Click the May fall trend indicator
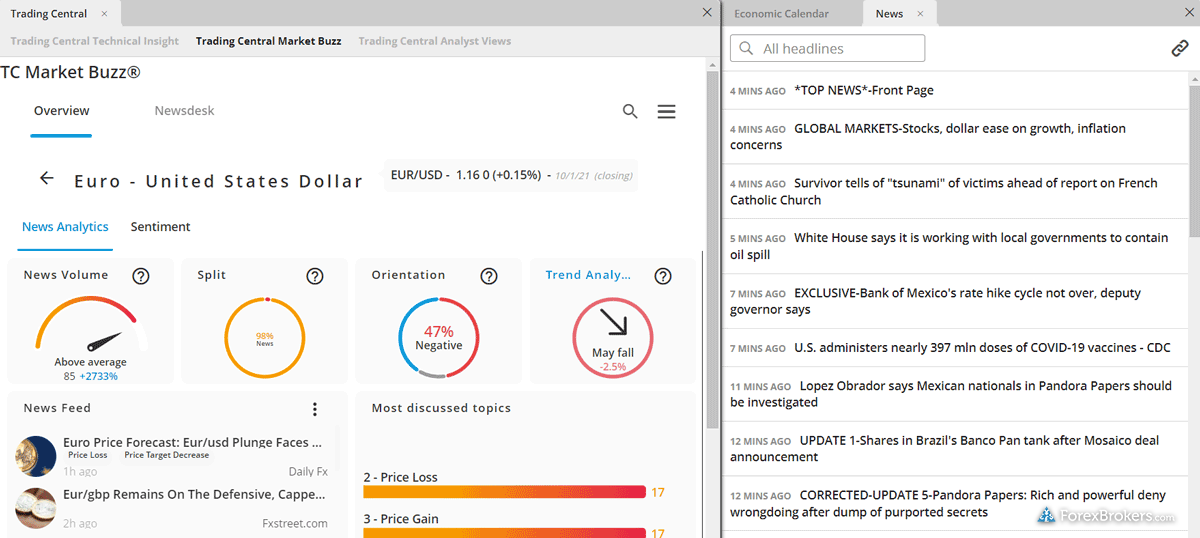 click(x=612, y=337)
